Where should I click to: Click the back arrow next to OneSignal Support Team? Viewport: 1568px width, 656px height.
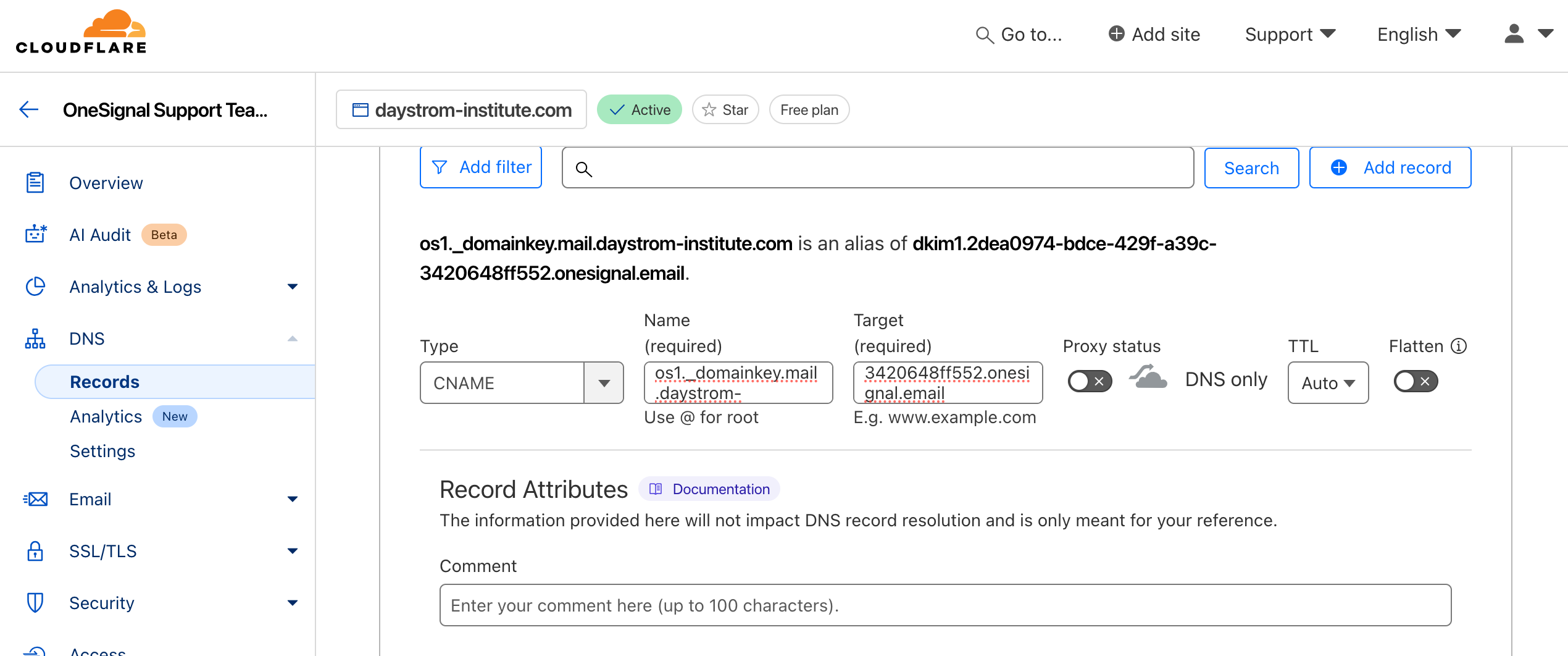pyautogui.click(x=29, y=109)
